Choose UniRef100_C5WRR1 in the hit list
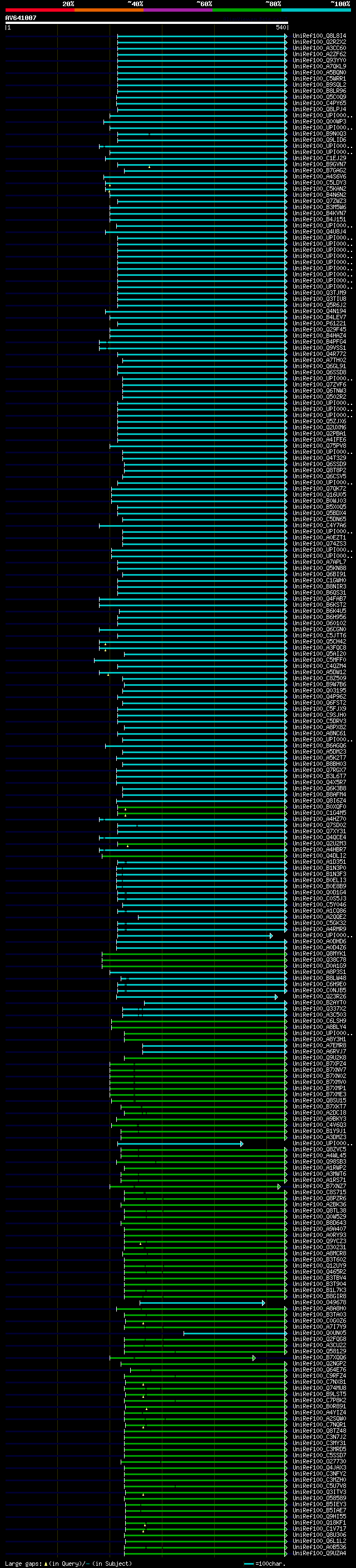Screen dimensions: 356x1568 319,78
